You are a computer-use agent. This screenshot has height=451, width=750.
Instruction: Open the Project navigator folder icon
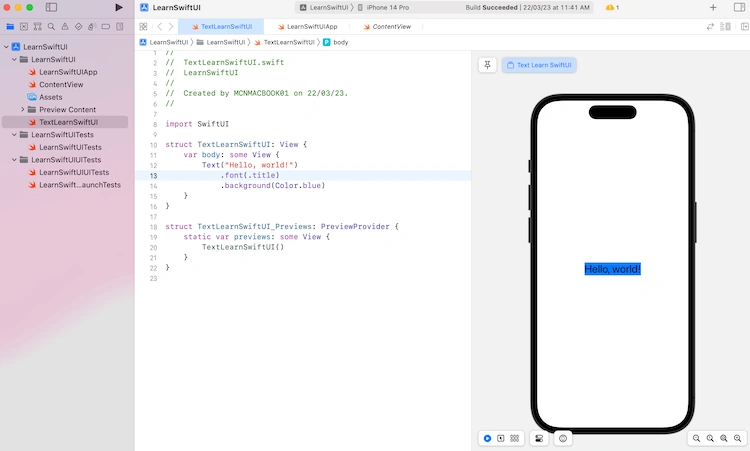[x=10, y=27]
